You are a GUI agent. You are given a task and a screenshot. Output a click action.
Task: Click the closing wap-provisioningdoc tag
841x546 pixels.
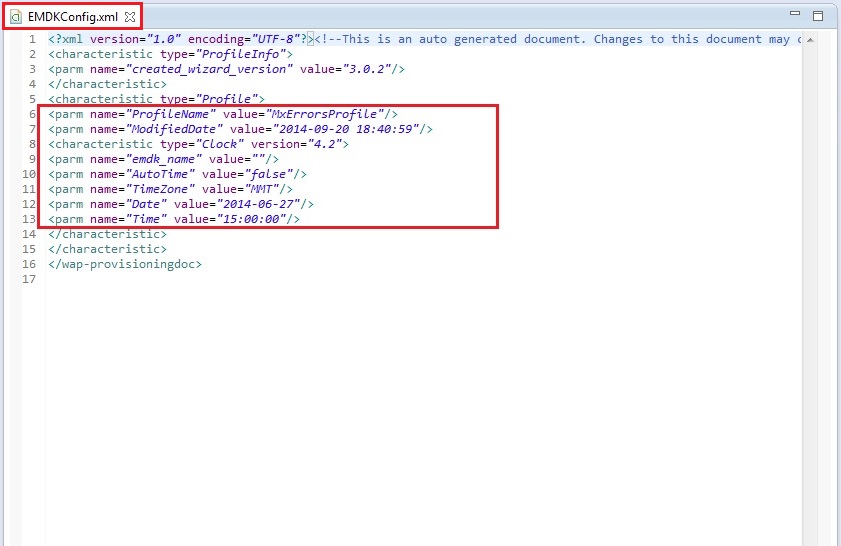(125, 264)
